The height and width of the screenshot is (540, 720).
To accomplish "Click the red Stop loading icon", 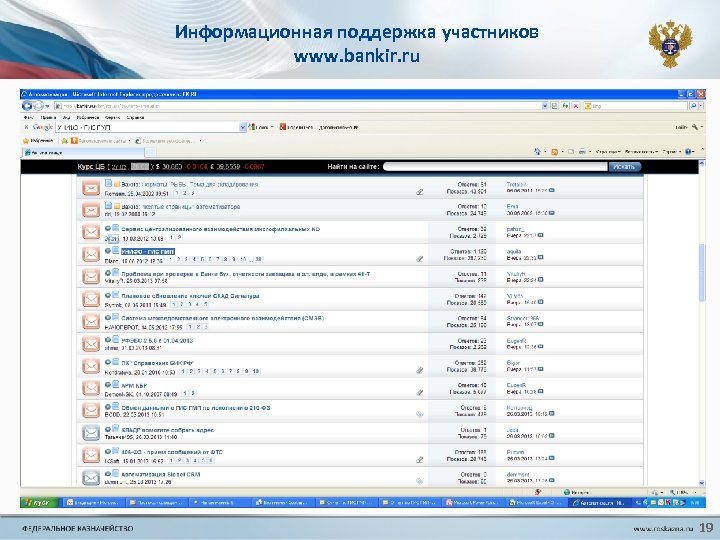I will (576, 106).
